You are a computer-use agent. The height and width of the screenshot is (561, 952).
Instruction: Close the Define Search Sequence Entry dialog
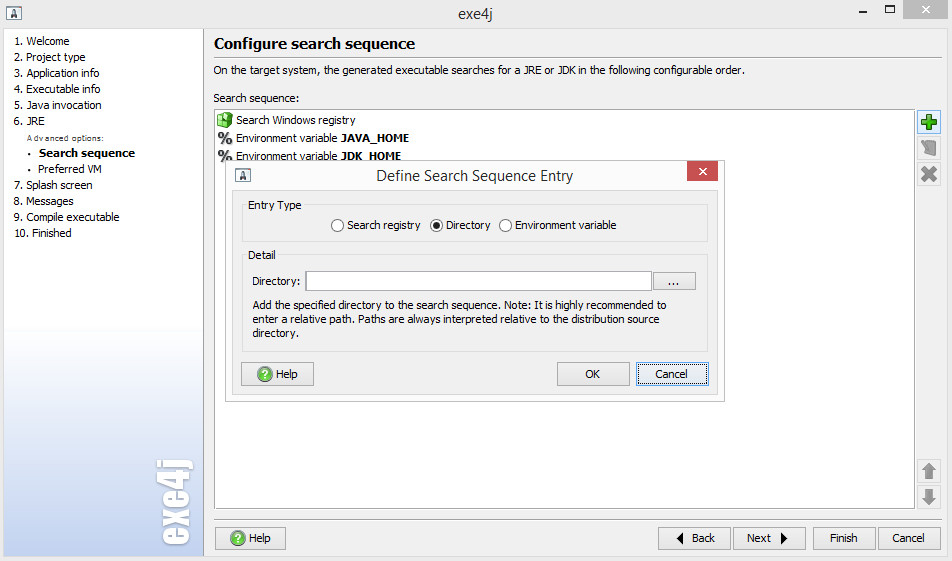[702, 171]
